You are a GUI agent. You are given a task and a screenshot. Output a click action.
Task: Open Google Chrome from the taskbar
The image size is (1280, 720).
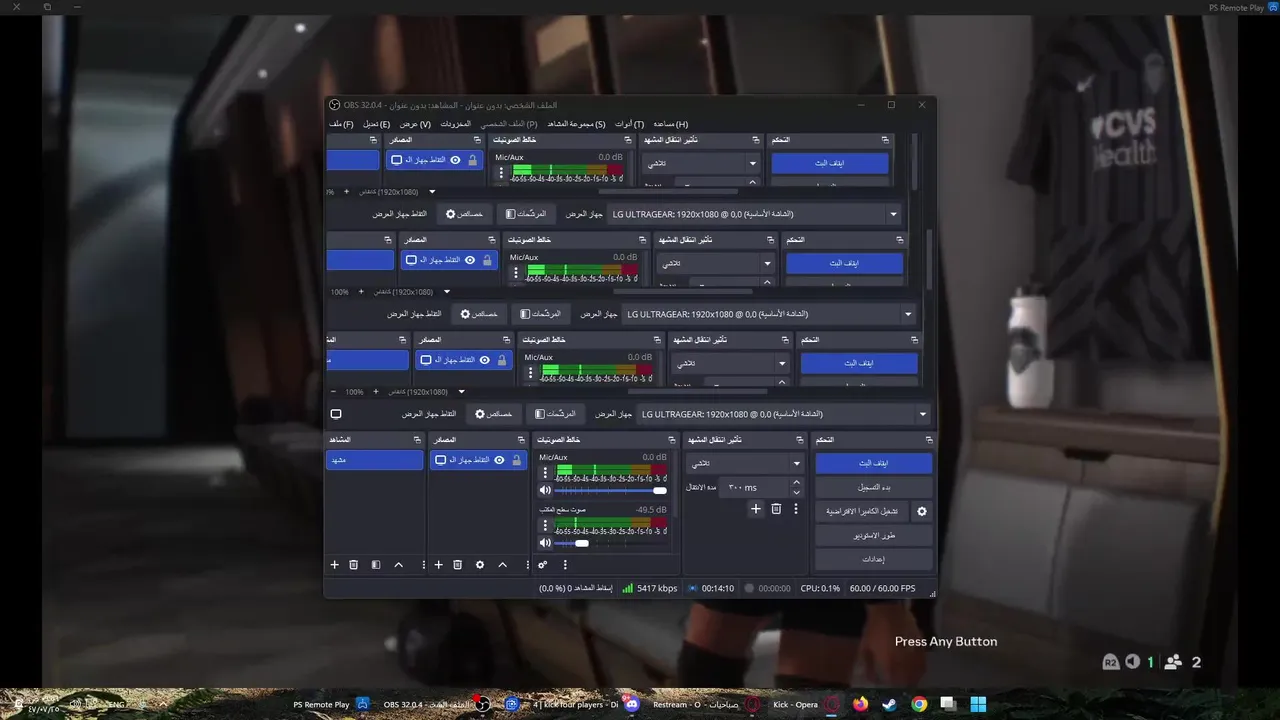(919, 704)
